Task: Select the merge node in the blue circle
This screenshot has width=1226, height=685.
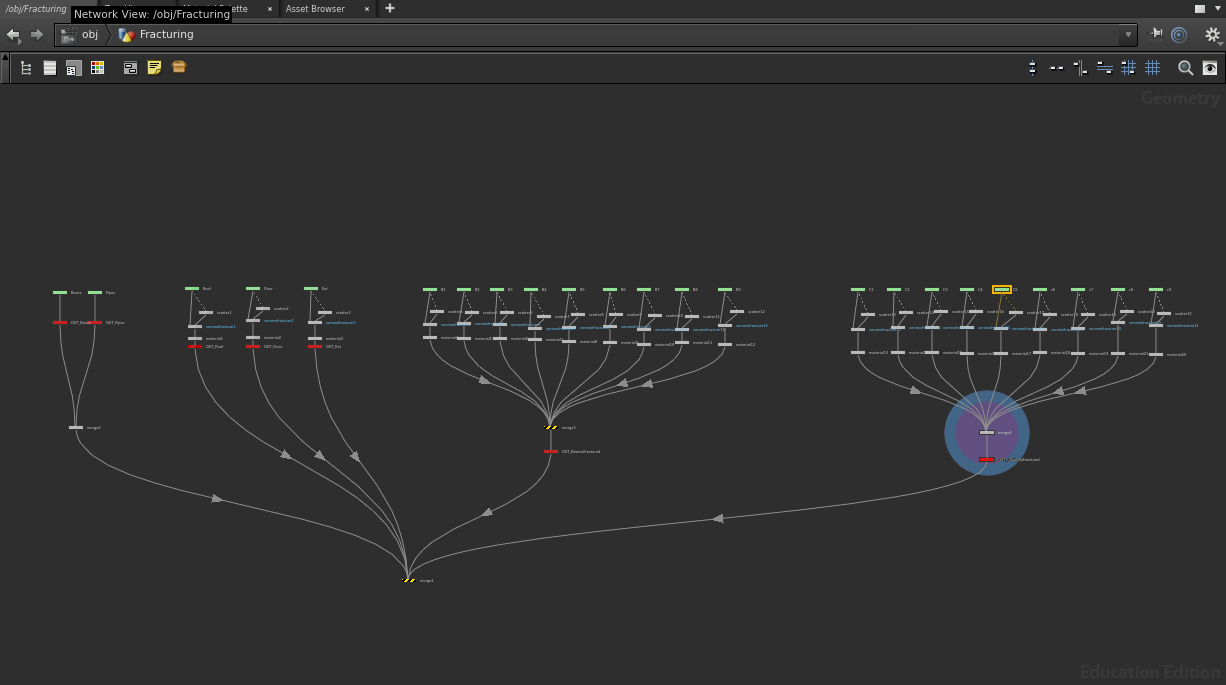Action: point(987,432)
